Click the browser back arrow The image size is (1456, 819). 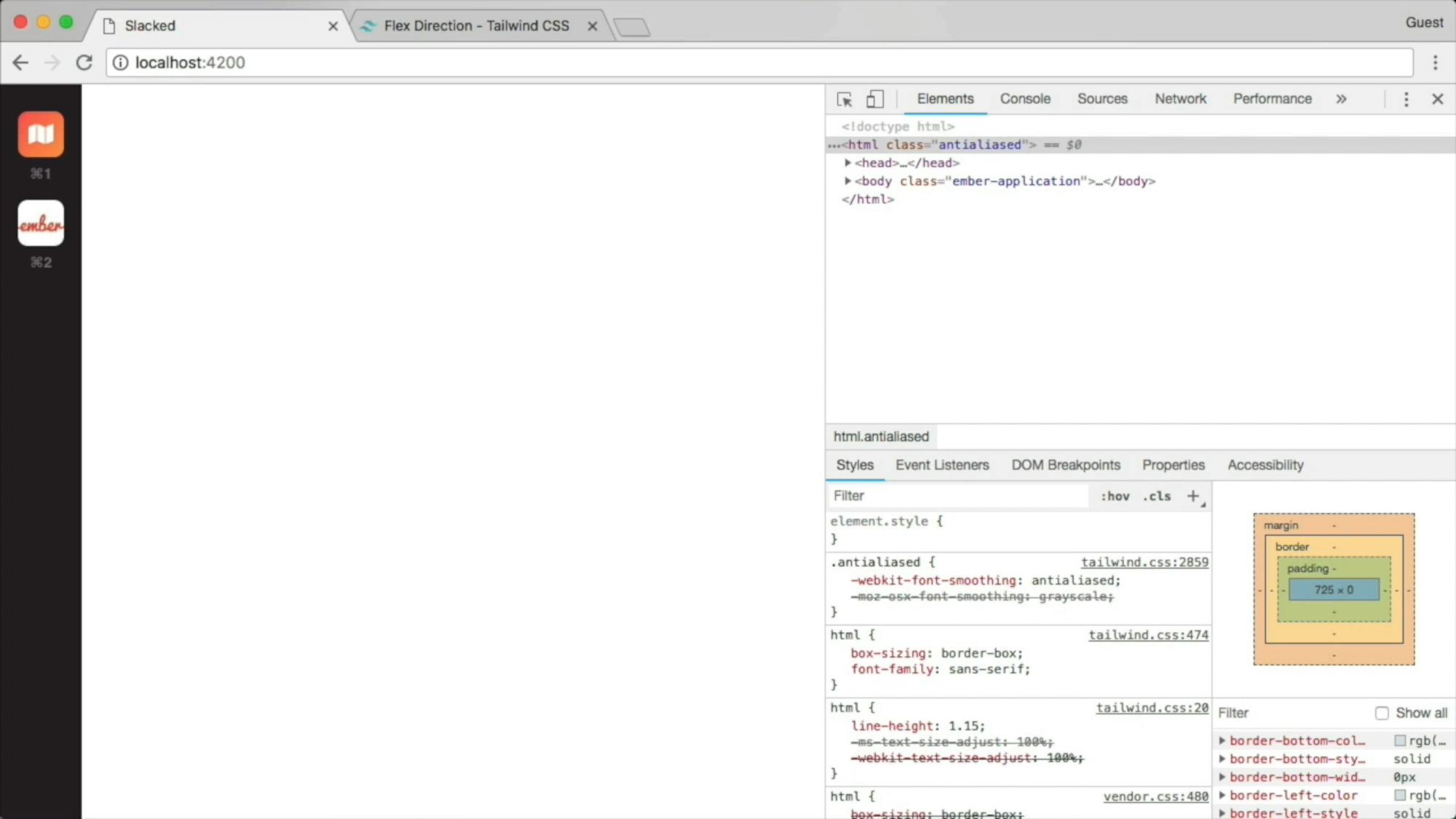click(x=20, y=63)
